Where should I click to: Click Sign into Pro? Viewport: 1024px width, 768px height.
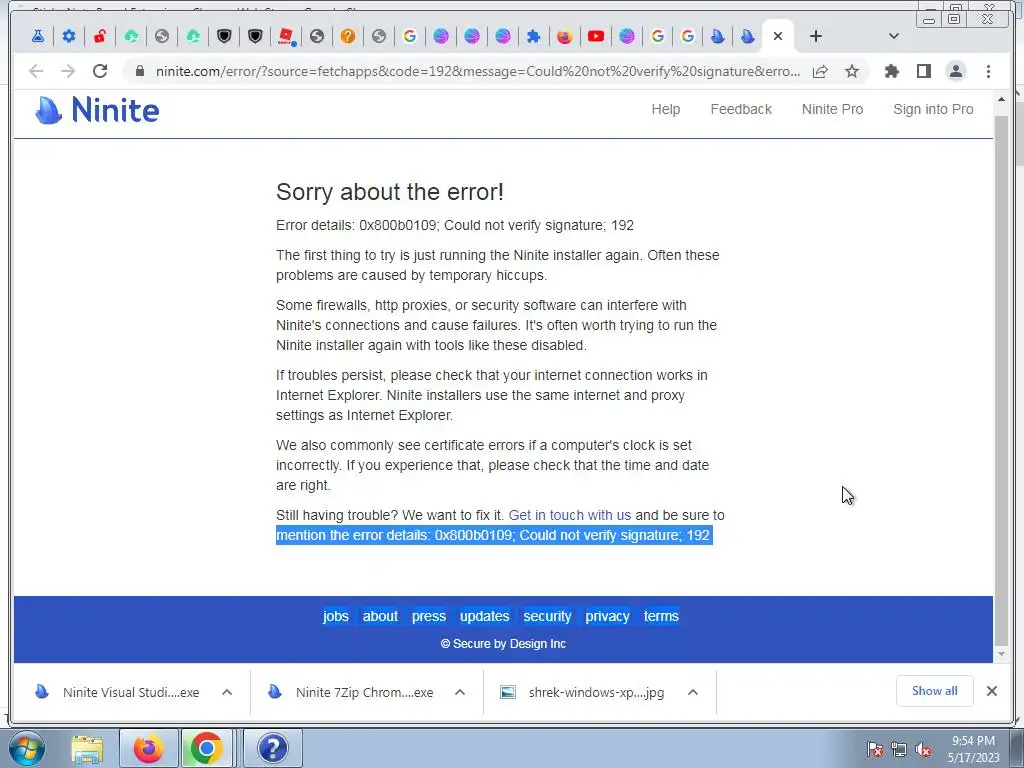tap(933, 110)
